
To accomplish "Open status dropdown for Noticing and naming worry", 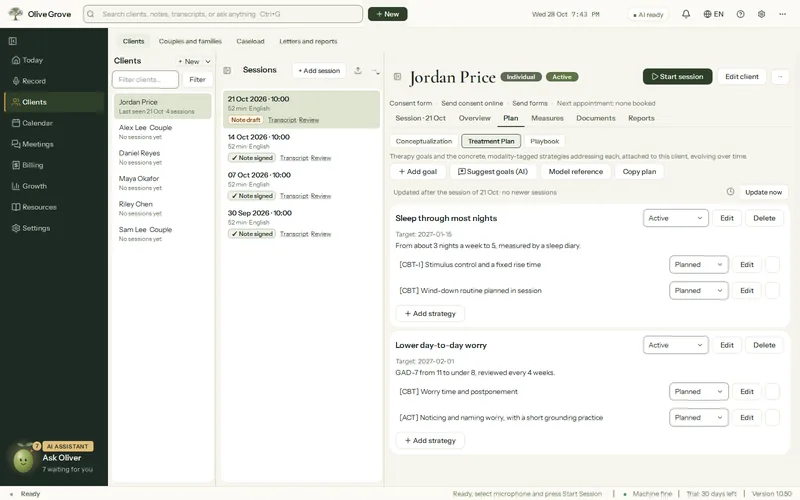I will [x=698, y=417].
